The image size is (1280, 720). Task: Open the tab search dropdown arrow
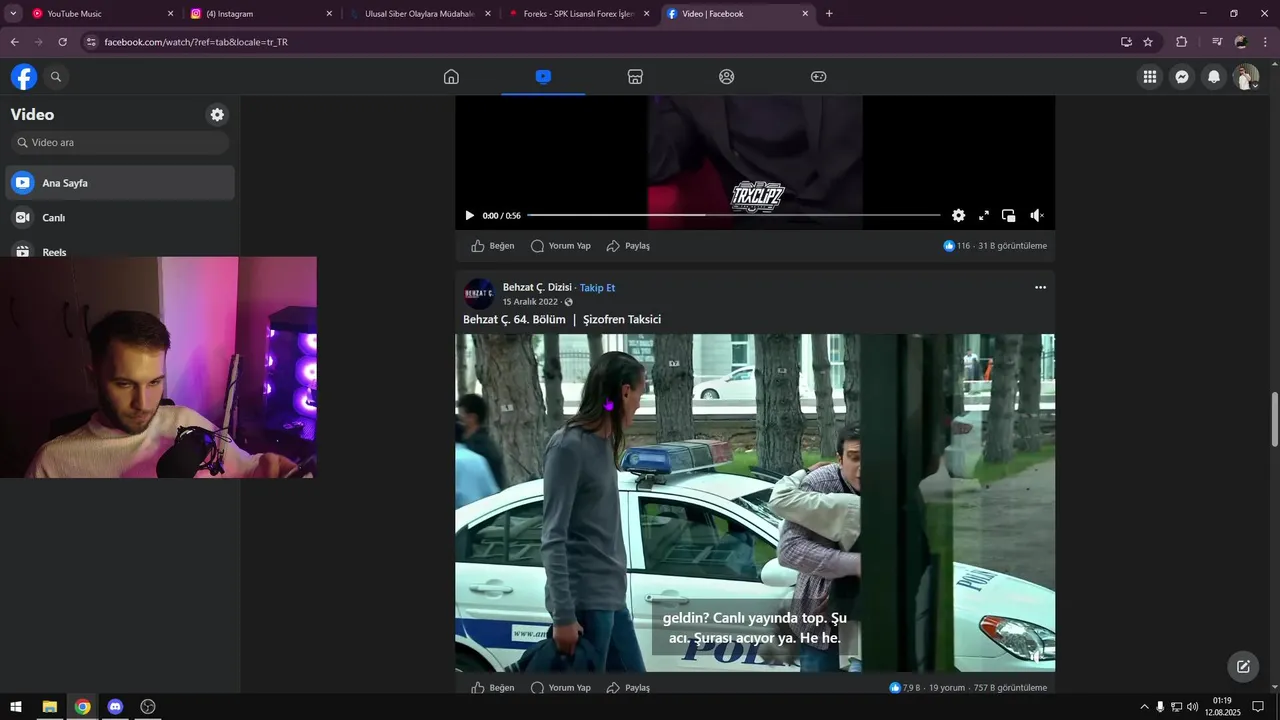click(13, 14)
